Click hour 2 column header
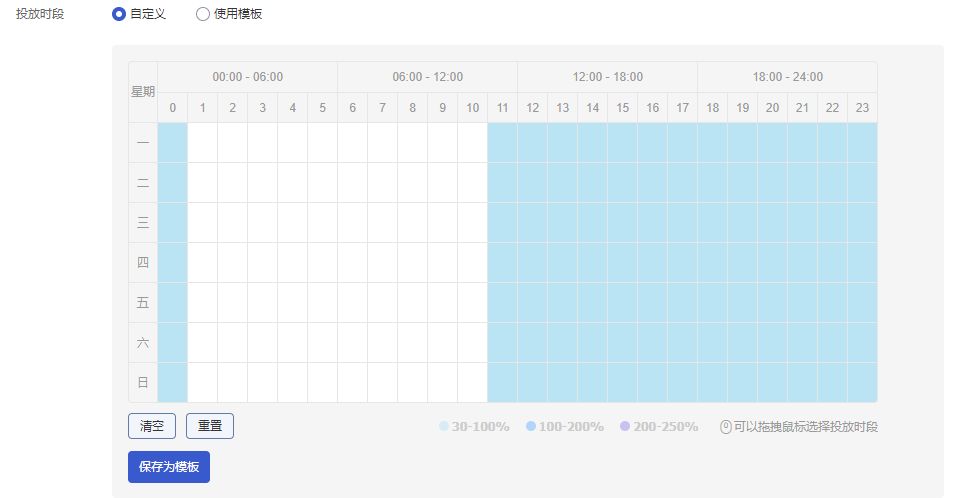 (x=232, y=108)
